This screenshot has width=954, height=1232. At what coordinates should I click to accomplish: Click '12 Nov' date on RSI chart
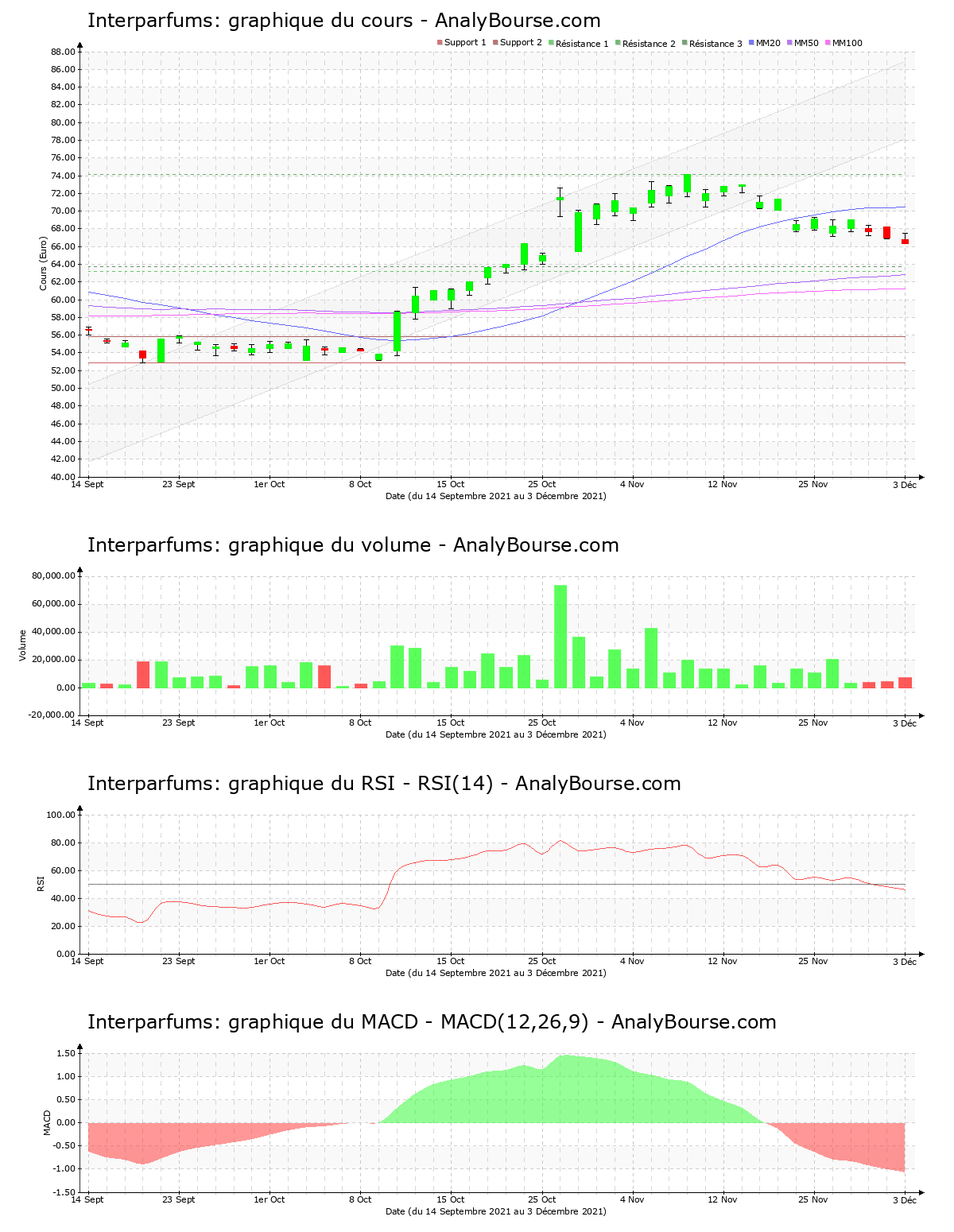click(x=723, y=961)
